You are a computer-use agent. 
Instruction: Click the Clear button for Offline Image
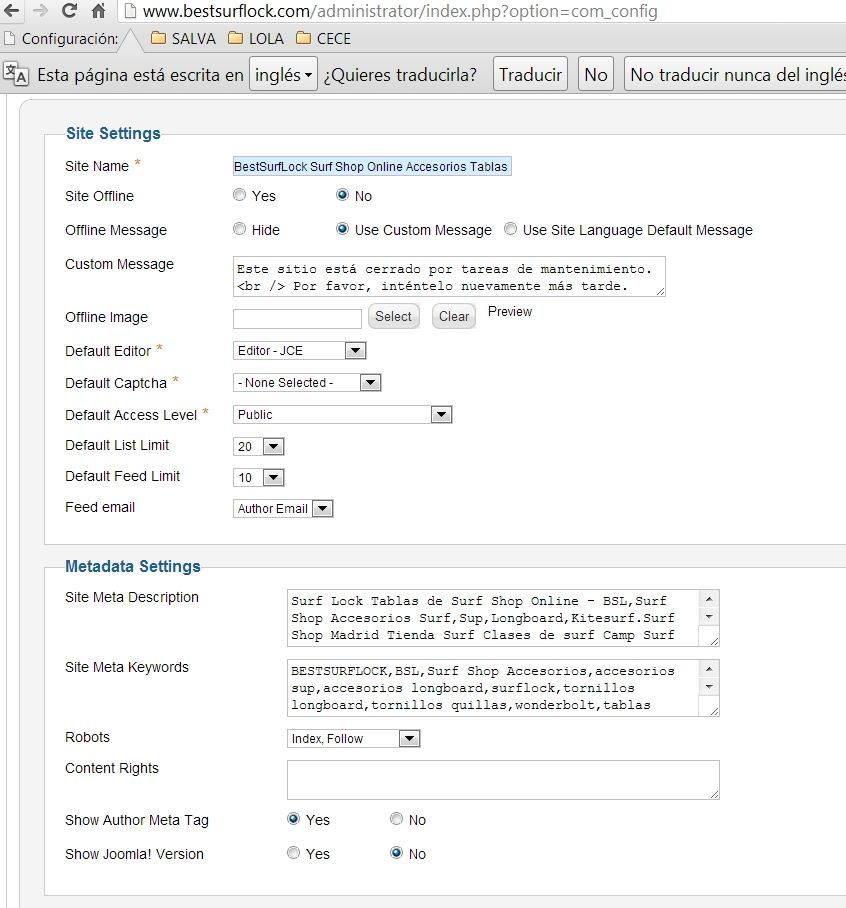click(x=454, y=316)
